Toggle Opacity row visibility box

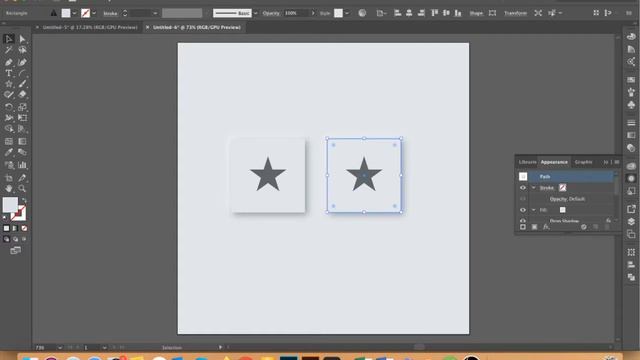(x=523, y=199)
